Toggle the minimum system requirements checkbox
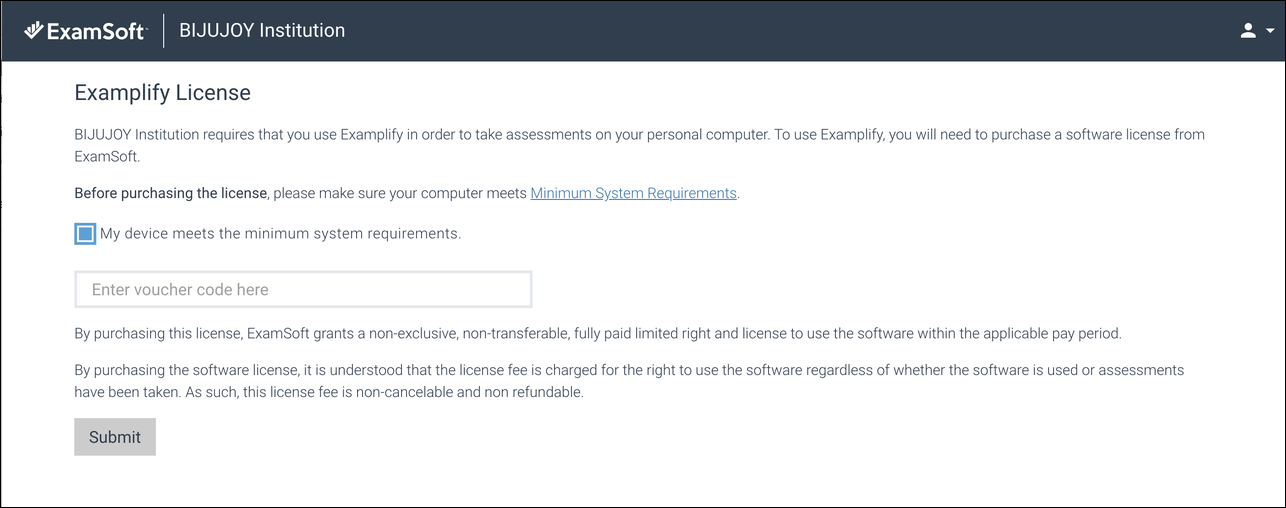This screenshot has width=1286, height=508. pyautogui.click(x=85, y=234)
